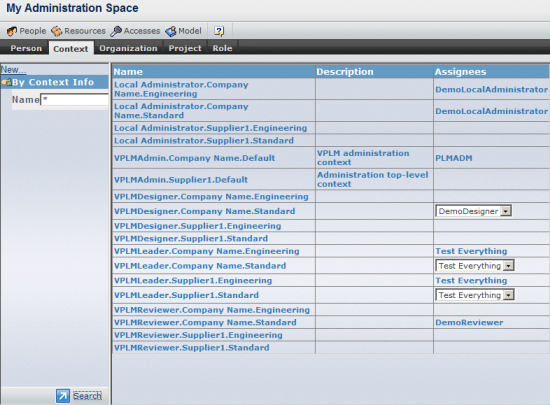Click the PLMADM assignee
Screen dimensions: 550x405
point(454,158)
